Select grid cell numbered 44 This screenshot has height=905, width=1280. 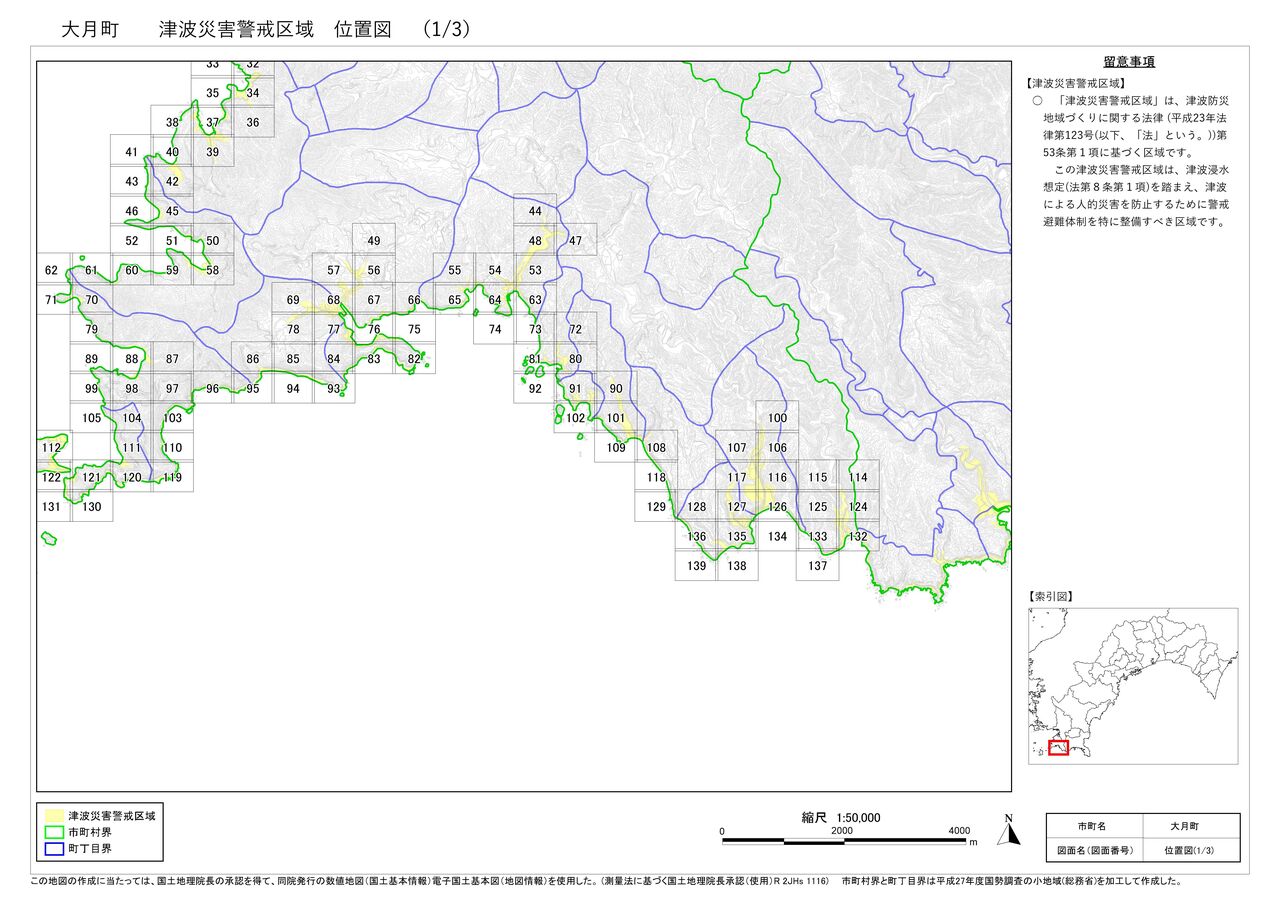pos(535,211)
